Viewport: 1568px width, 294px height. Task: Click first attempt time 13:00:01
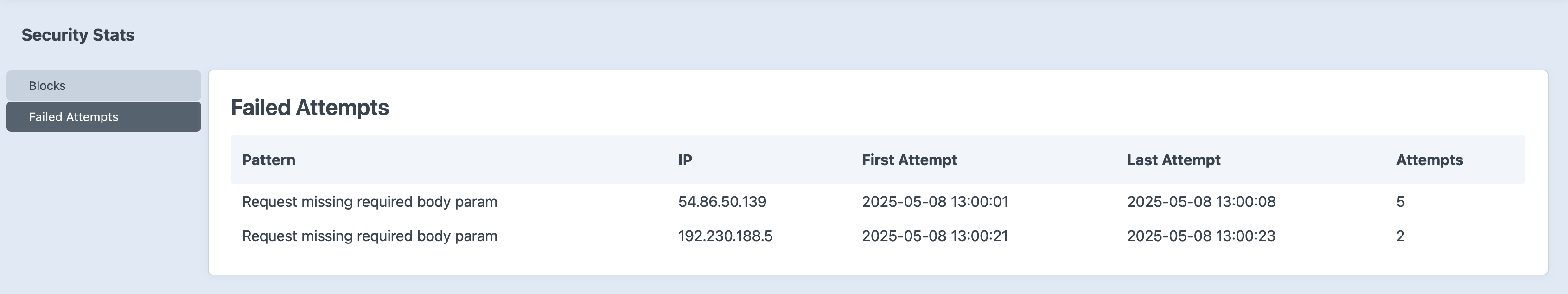click(935, 202)
